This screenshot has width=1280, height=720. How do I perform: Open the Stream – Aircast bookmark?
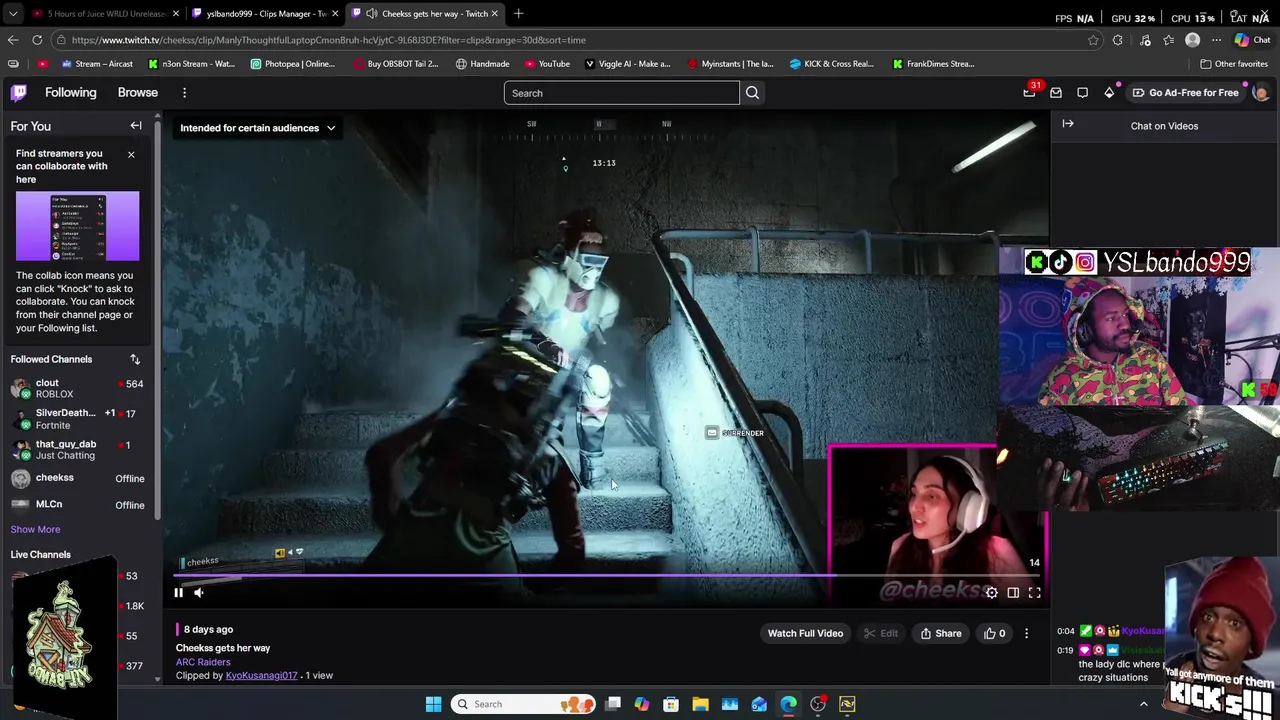[97, 64]
